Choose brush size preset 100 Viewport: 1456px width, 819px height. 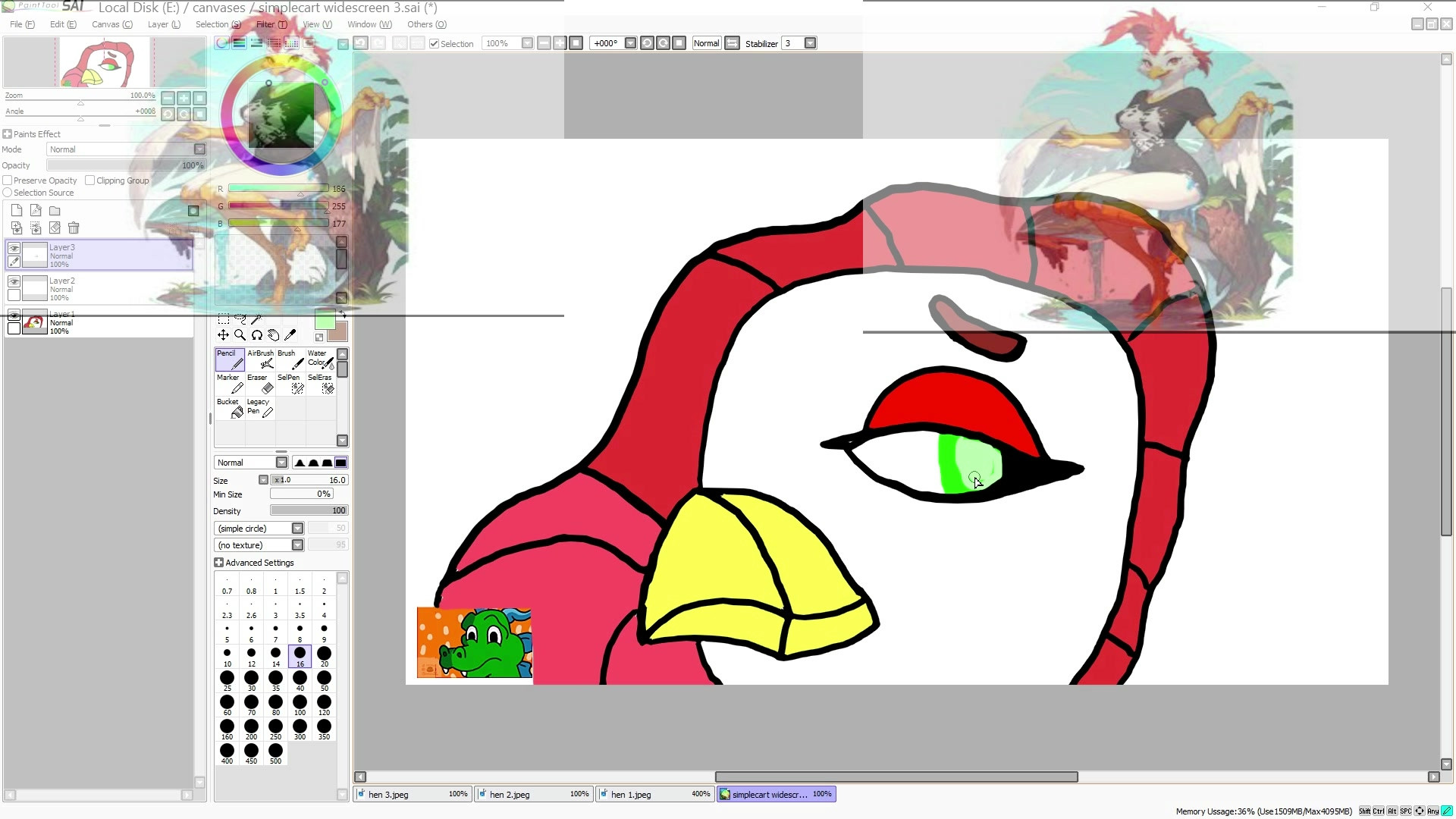(300, 705)
